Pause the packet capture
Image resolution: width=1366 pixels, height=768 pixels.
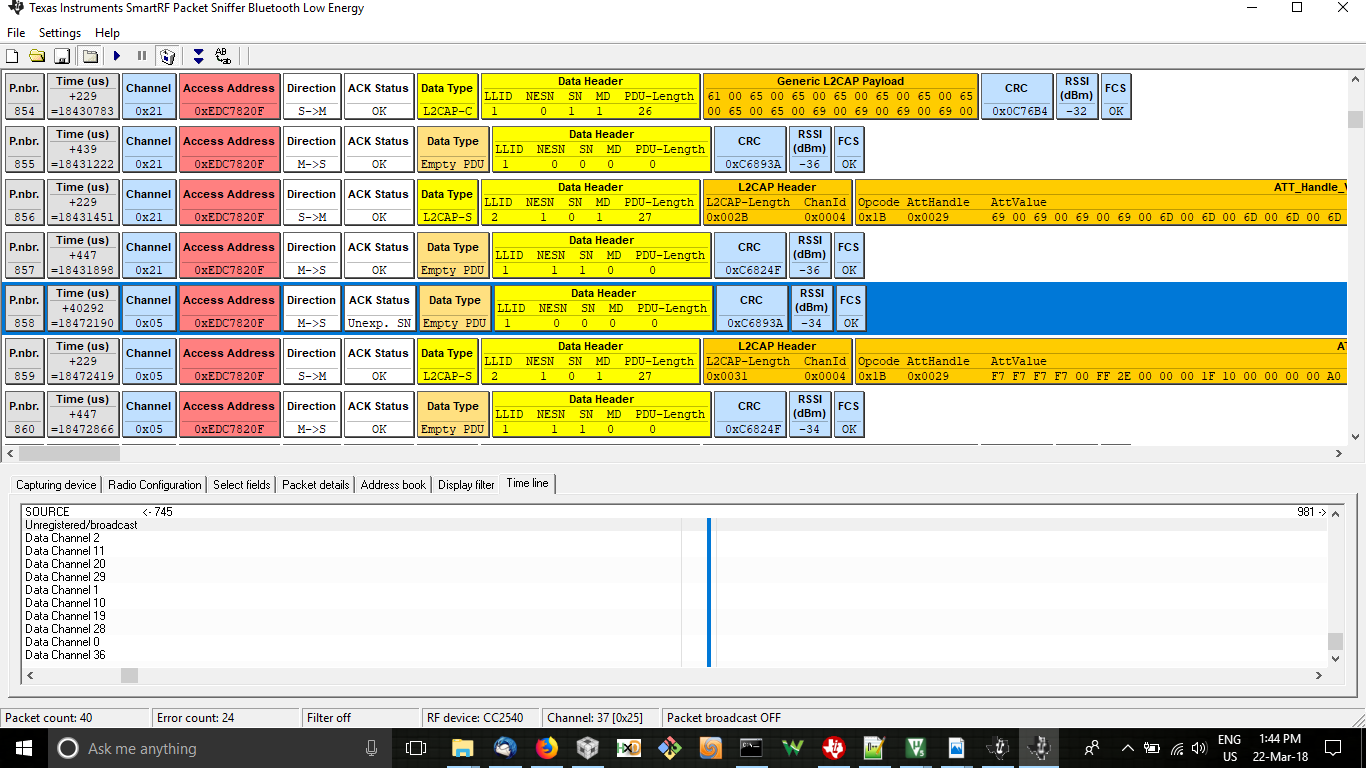coord(142,56)
